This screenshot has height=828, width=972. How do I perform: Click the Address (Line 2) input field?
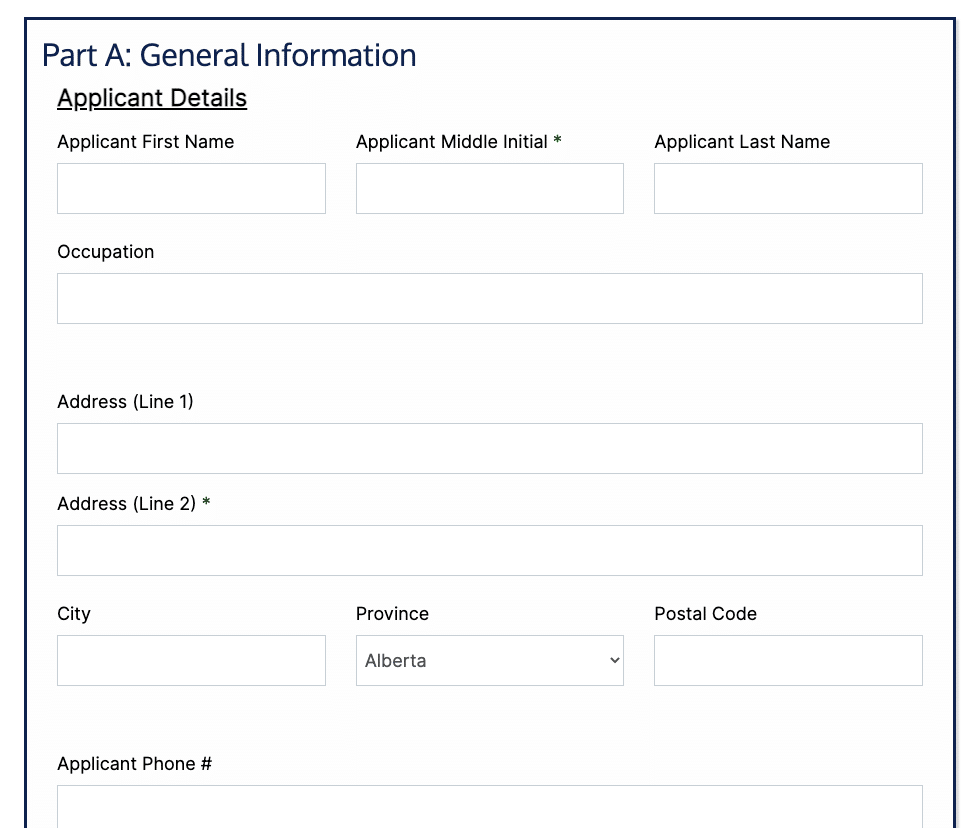click(x=490, y=550)
